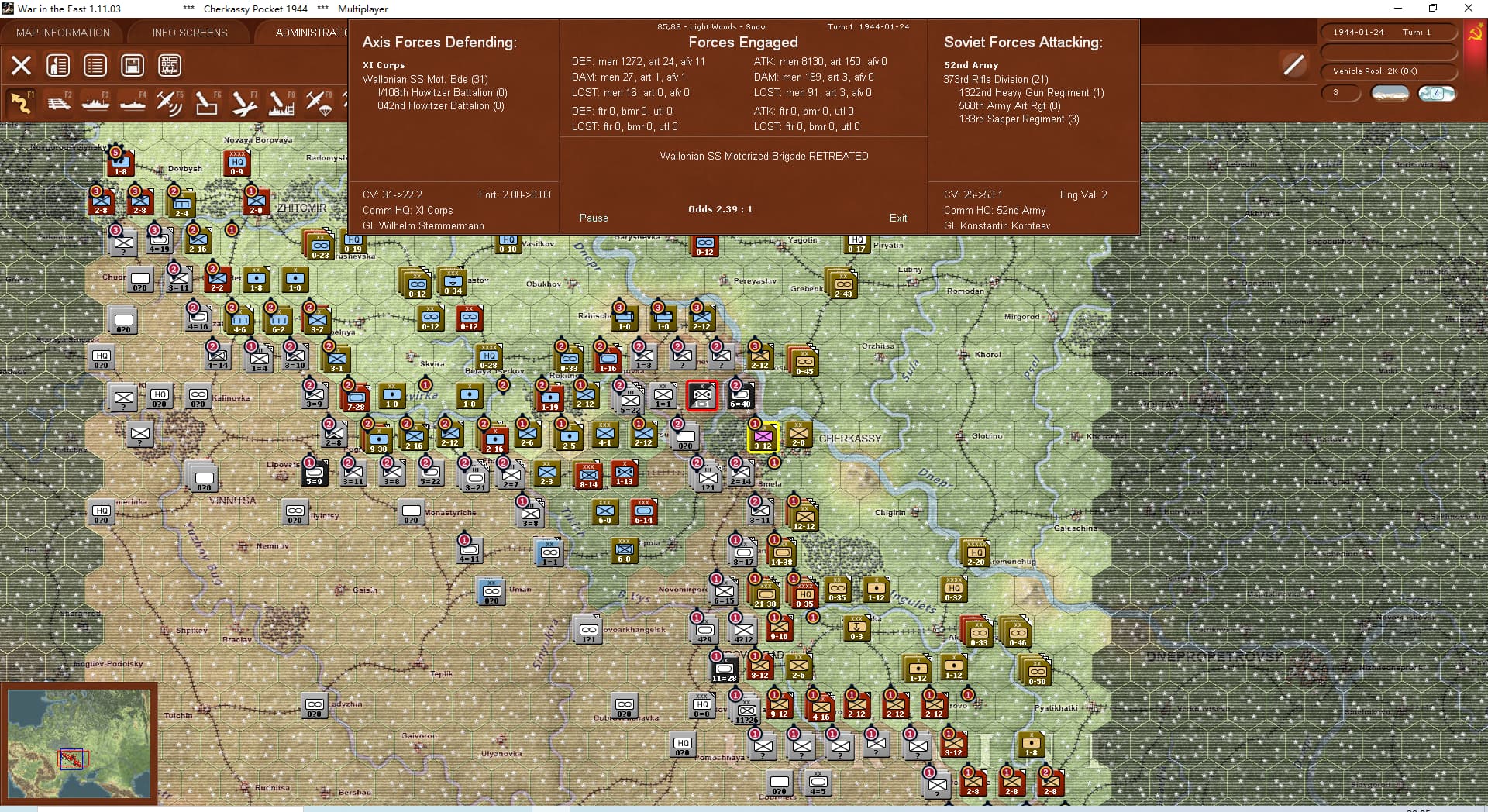Select the red 8-14 unit counter
Screen dimensions: 1488x812
(589, 474)
